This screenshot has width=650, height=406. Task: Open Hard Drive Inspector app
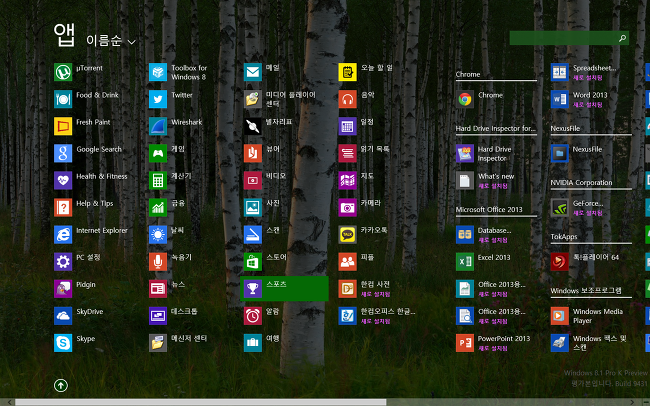point(465,153)
